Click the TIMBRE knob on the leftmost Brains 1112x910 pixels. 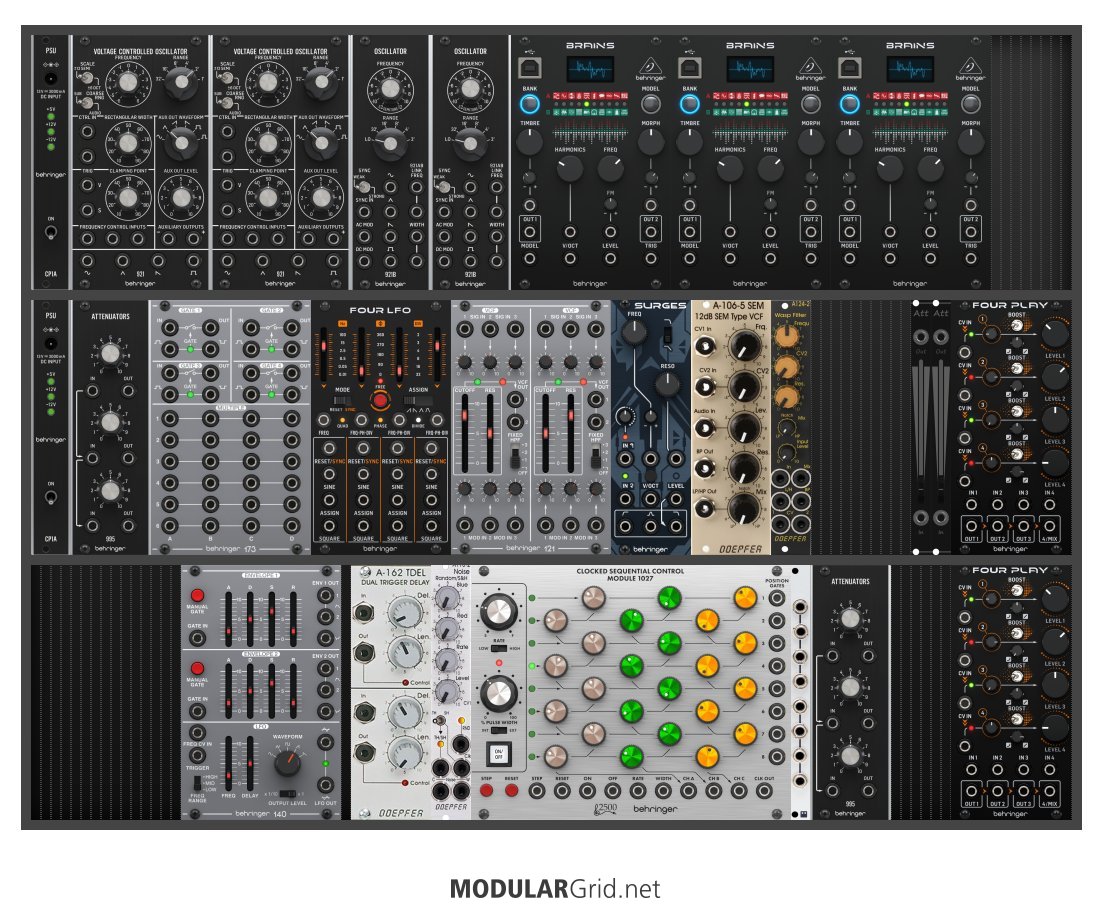tap(530, 142)
